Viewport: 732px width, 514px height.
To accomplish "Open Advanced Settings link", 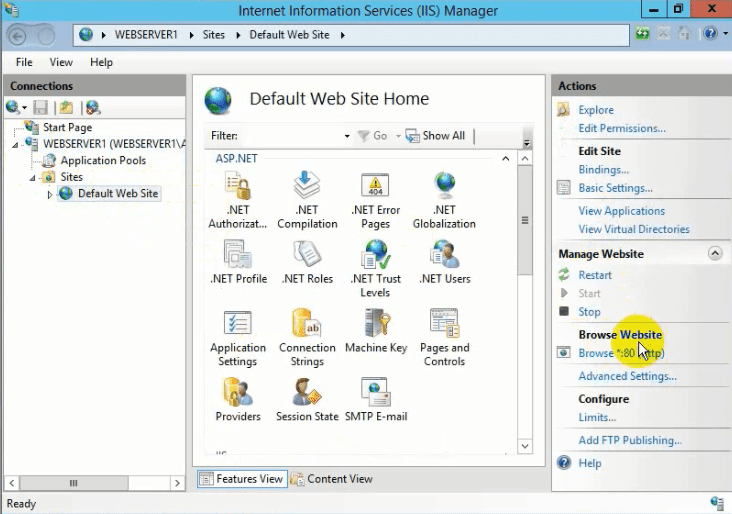I will [x=627, y=376].
